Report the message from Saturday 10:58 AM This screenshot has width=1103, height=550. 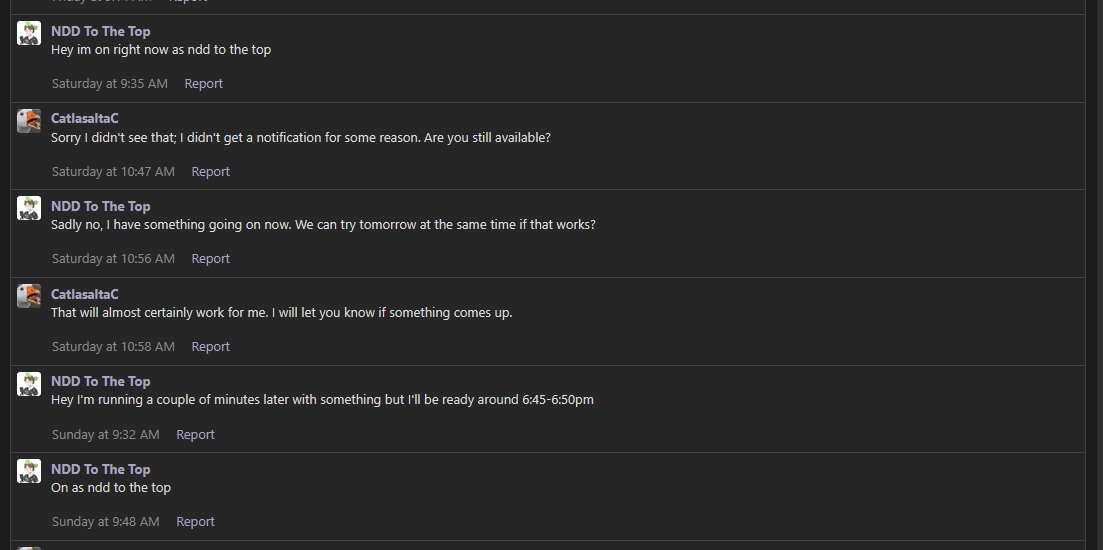[x=210, y=347]
